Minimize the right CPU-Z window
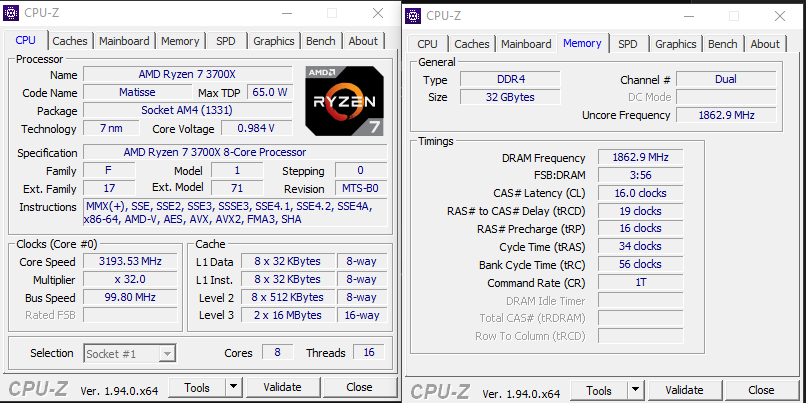Screen dimensions: 806x403 [688, 16]
